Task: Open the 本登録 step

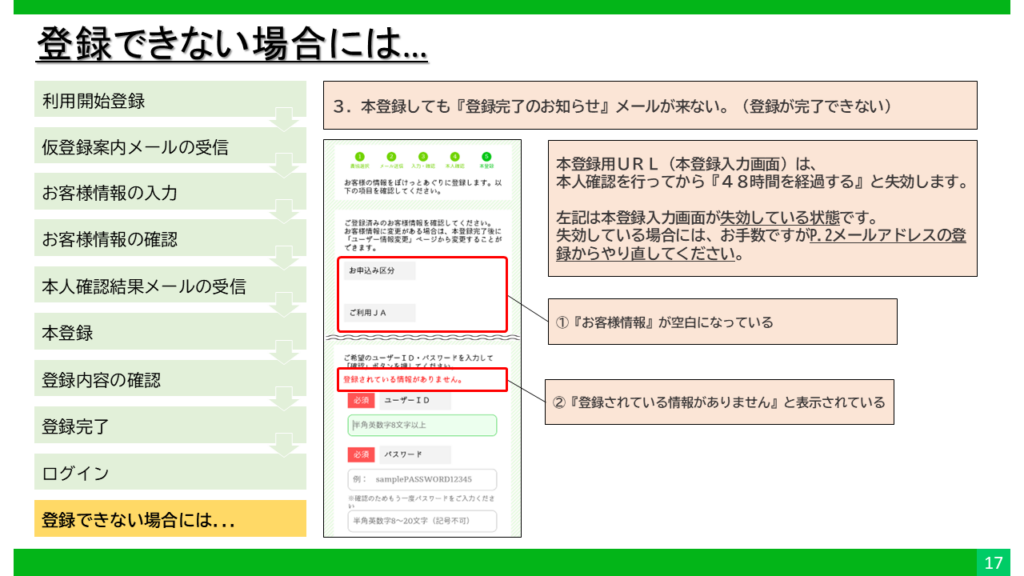Action: pos(170,333)
